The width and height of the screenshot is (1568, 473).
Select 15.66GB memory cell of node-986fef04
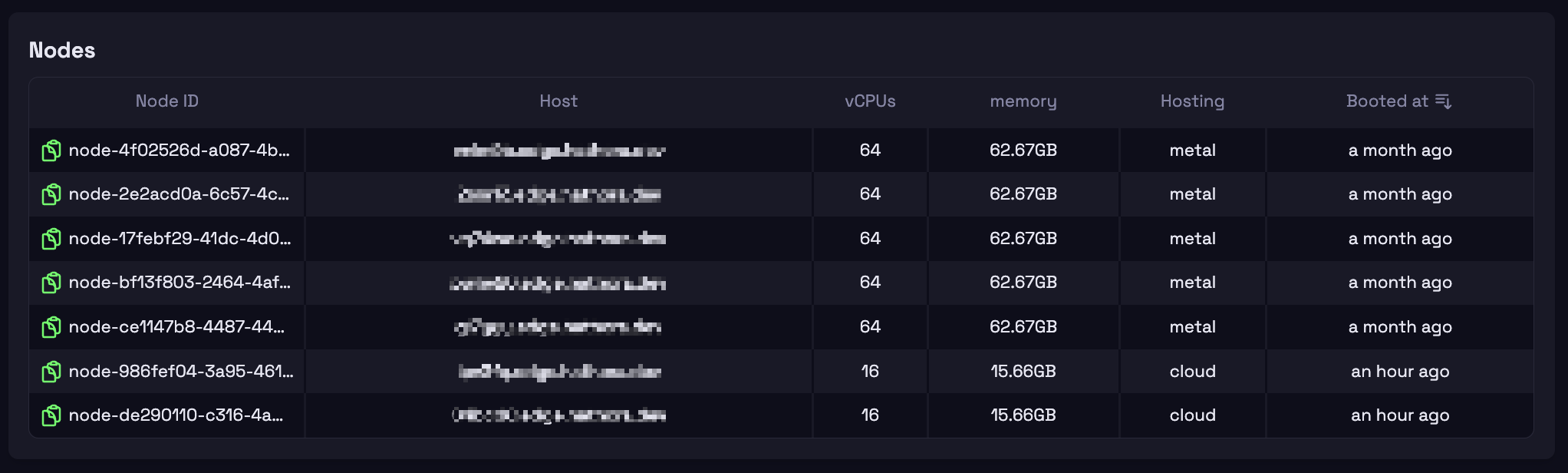(1023, 372)
